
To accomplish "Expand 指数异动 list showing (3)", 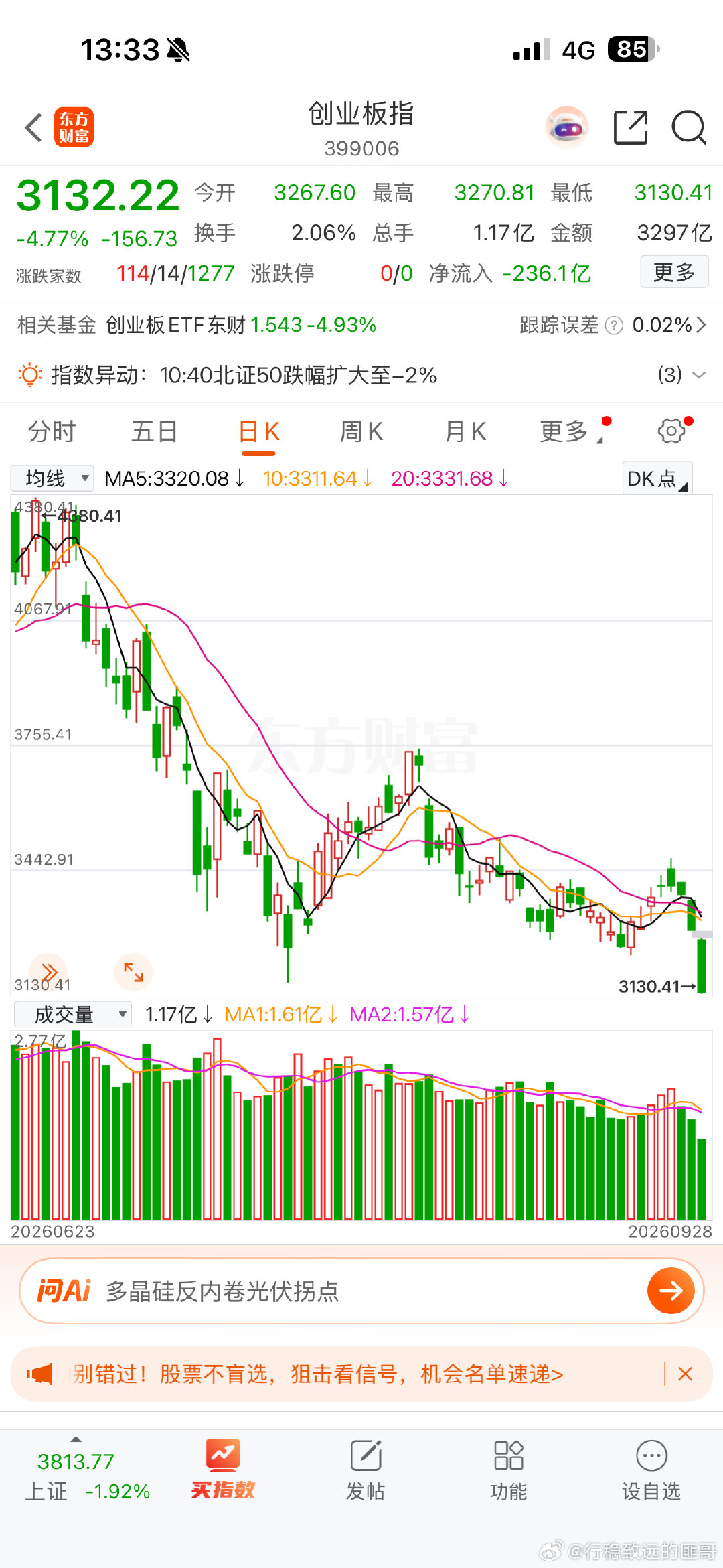I will pos(681,375).
